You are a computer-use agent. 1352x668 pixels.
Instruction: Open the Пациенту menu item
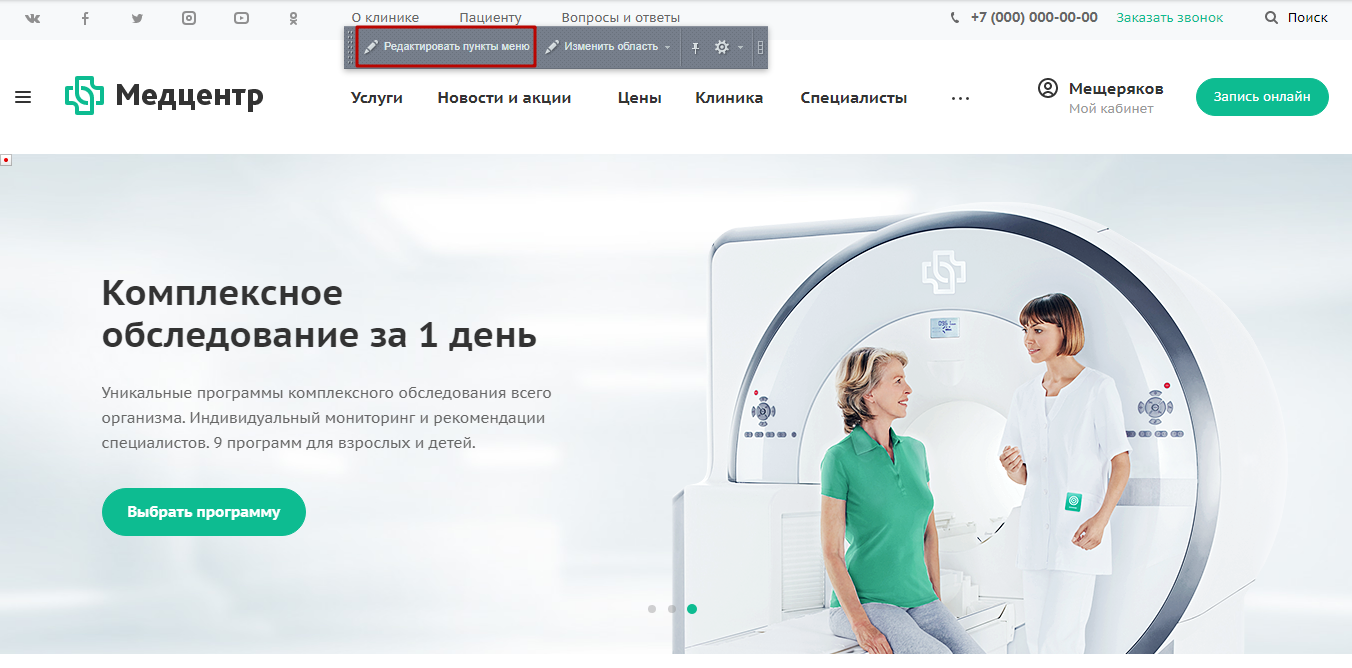pyautogui.click(x=491, y=18)
